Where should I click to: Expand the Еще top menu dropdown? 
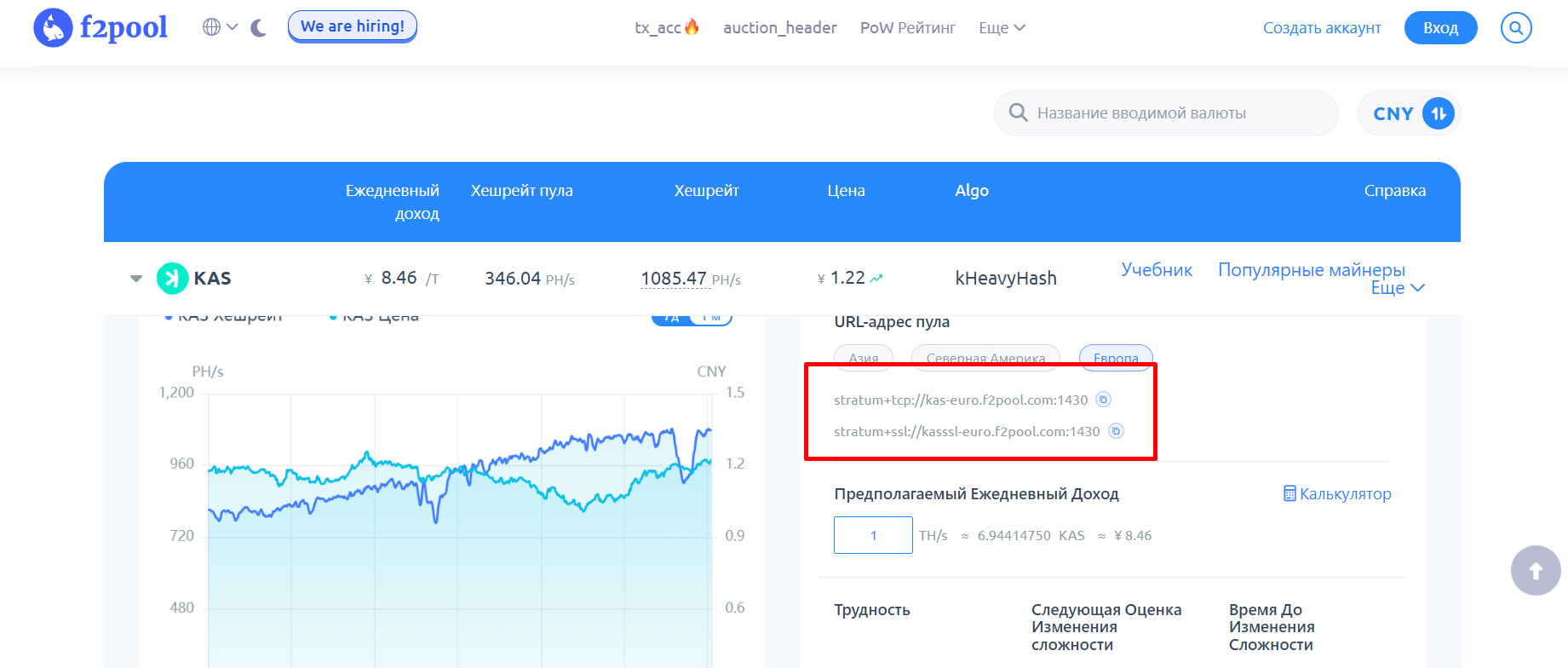(1002, 28)
